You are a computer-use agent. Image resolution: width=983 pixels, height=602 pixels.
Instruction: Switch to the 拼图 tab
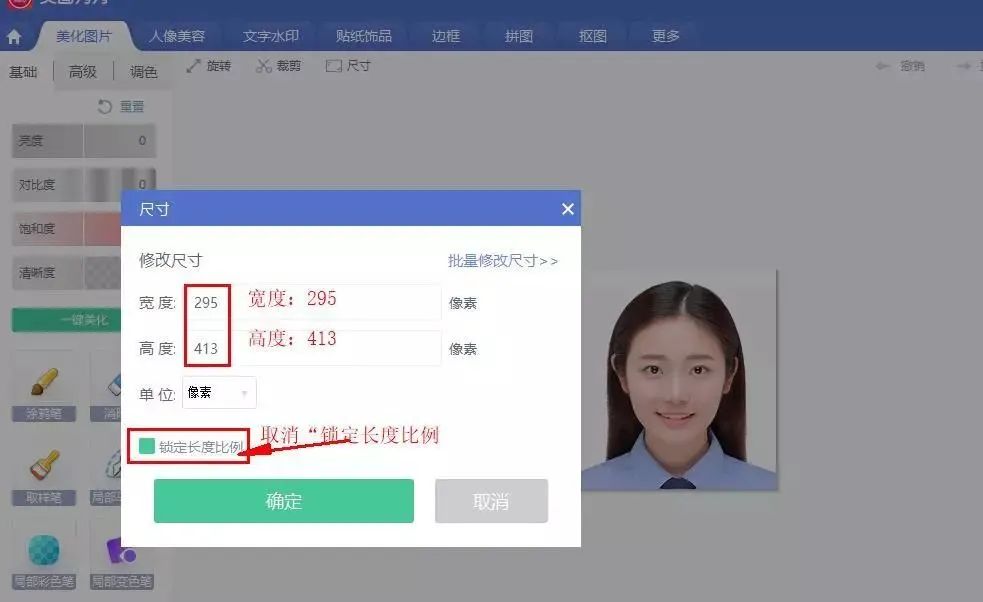click(519, 36)
